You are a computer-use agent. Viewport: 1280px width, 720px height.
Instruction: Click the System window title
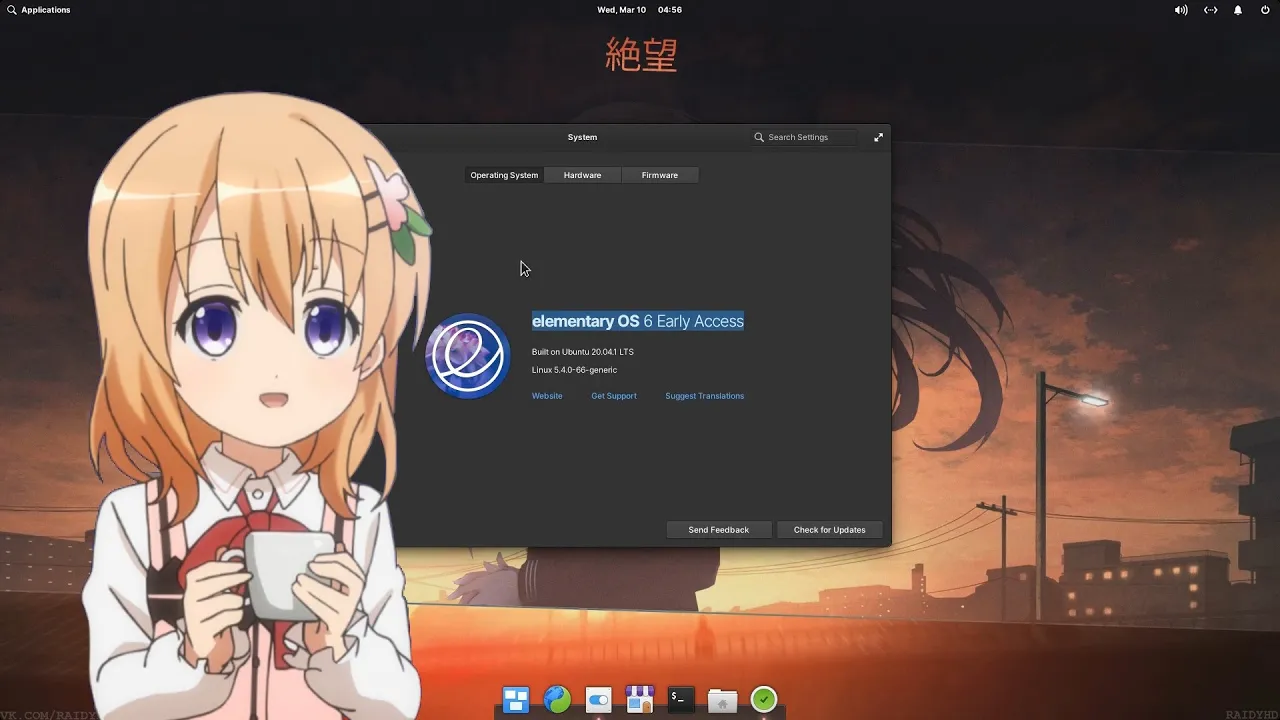coord(582,137)
